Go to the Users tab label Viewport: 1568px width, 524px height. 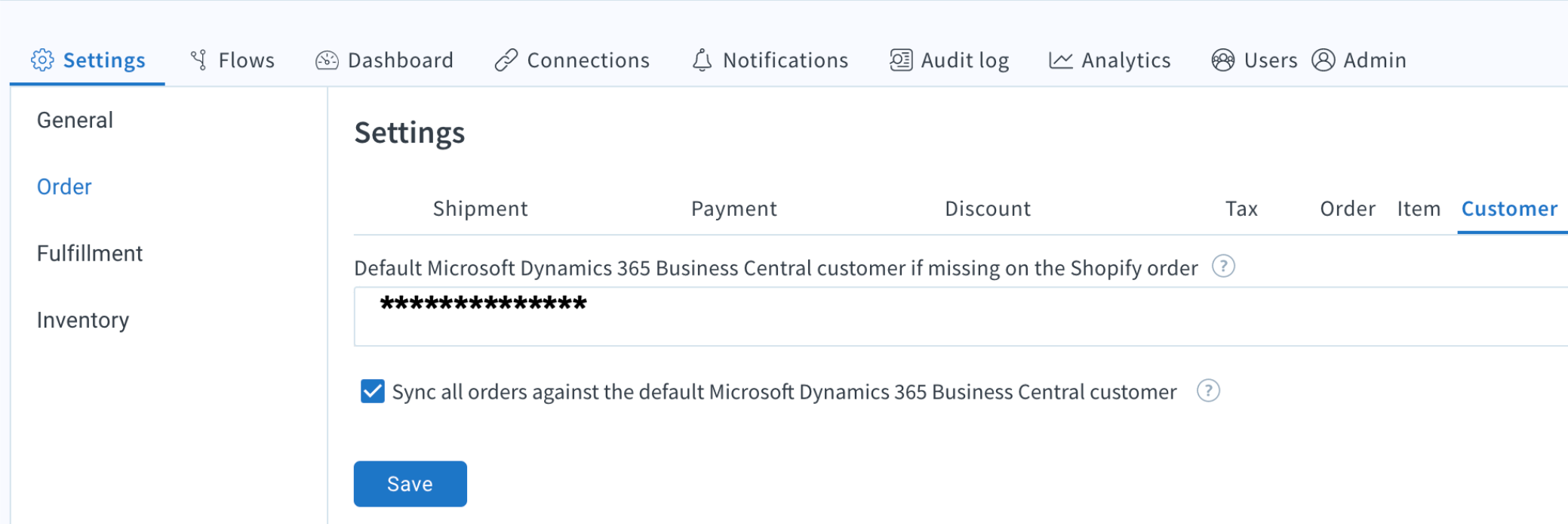[1271, 60]
